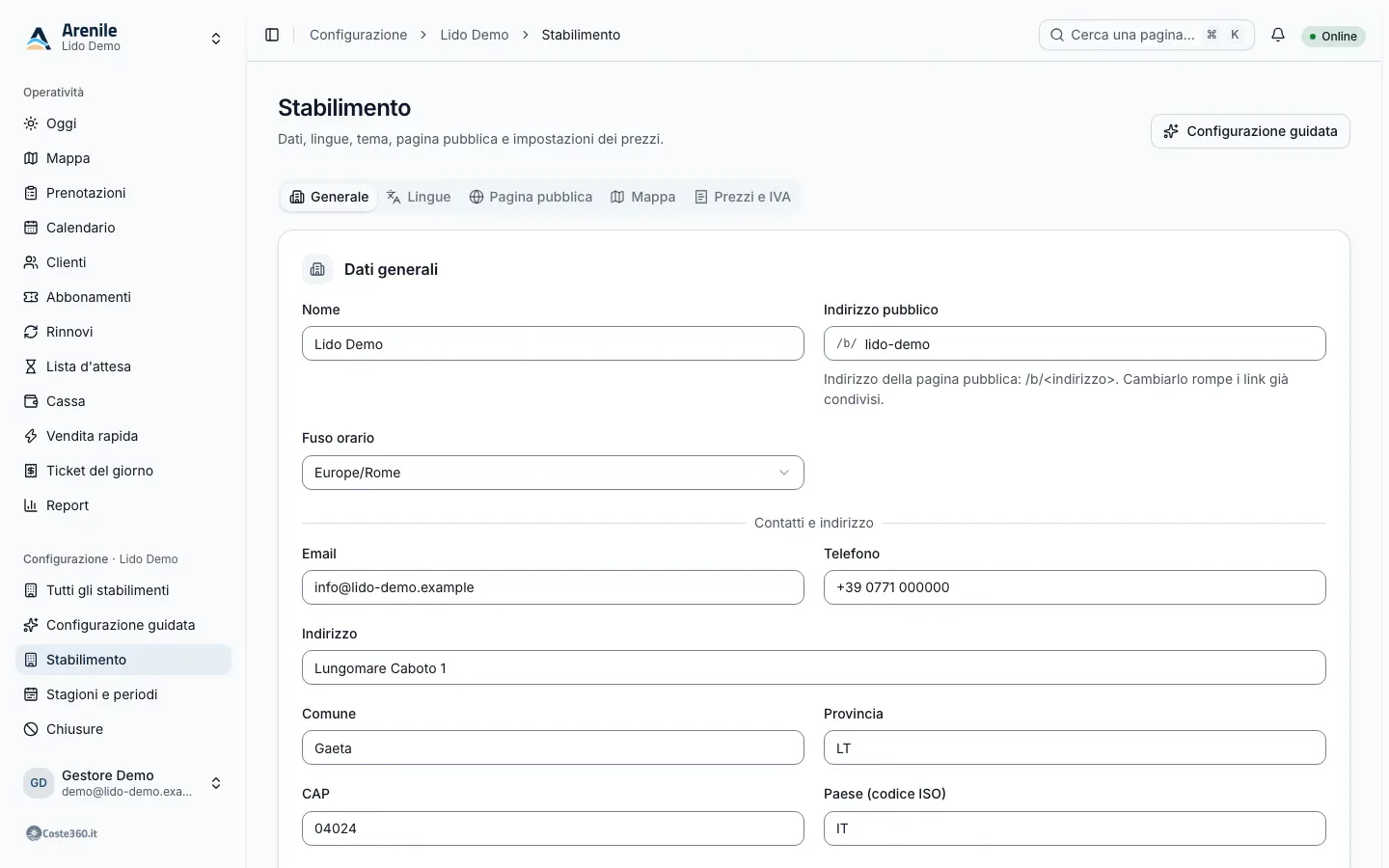Image resolution: width=1389 pixels, height=868 pixels.
Task: Switch to the Pagina pubblica tab
Action: [x=531, y=197]
